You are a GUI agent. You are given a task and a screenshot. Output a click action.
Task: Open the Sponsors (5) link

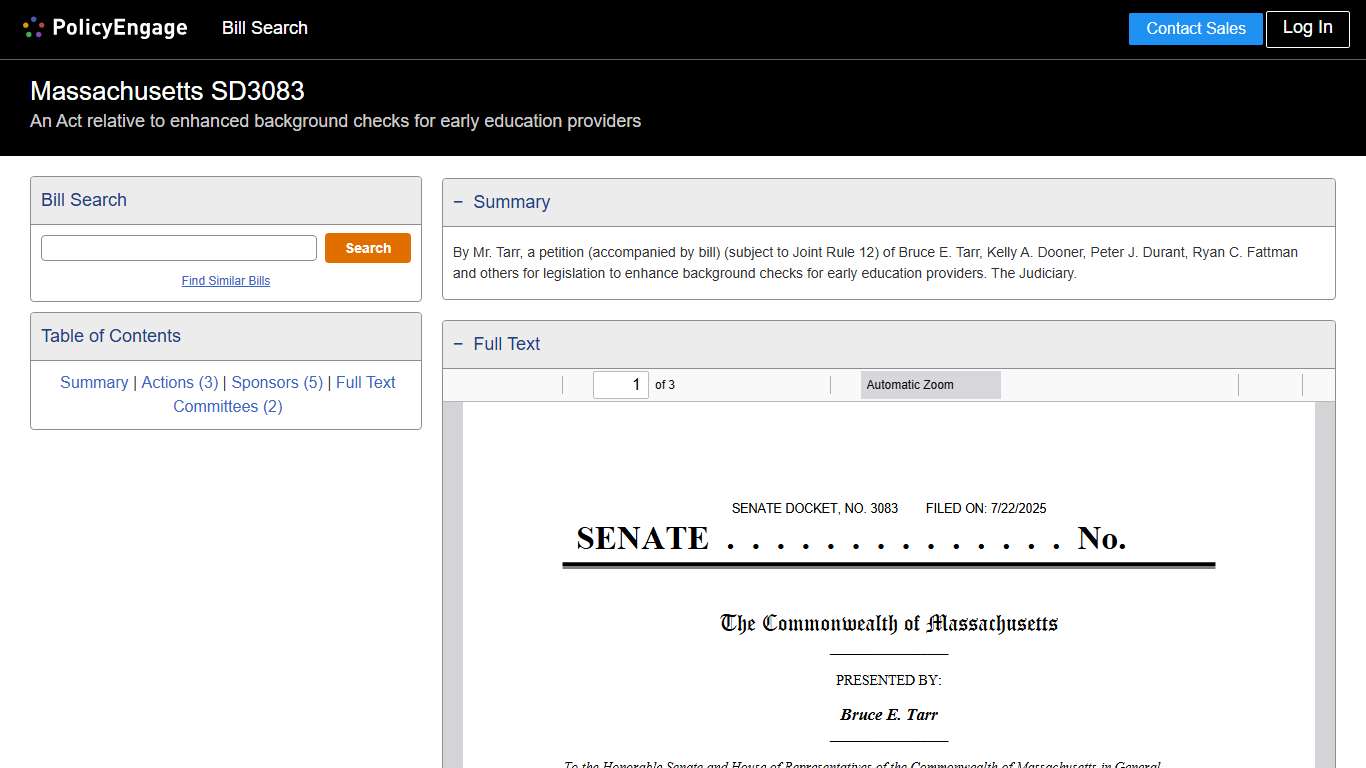tap(276, 382)
